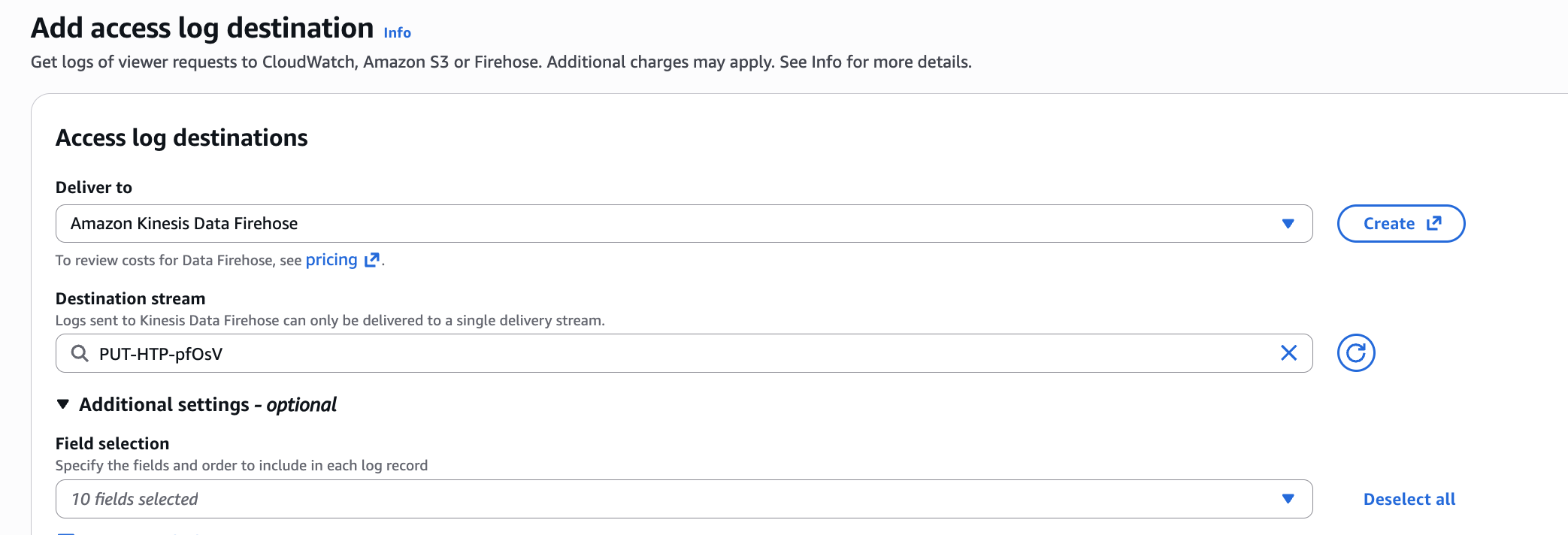Clear the selected PUT-HTP-pfOsV stream
Image resolution: width=1568 pixels, height=535 pixels.
point(1288,353)
